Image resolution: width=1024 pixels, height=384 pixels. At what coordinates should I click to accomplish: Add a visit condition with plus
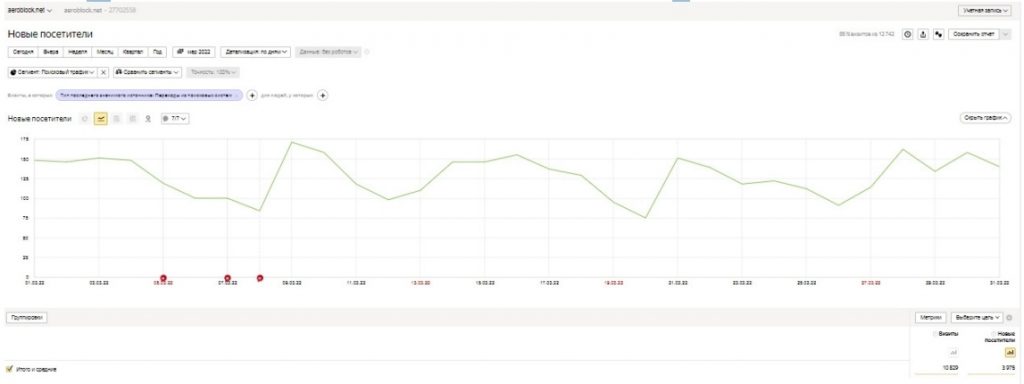click(253, 95)
